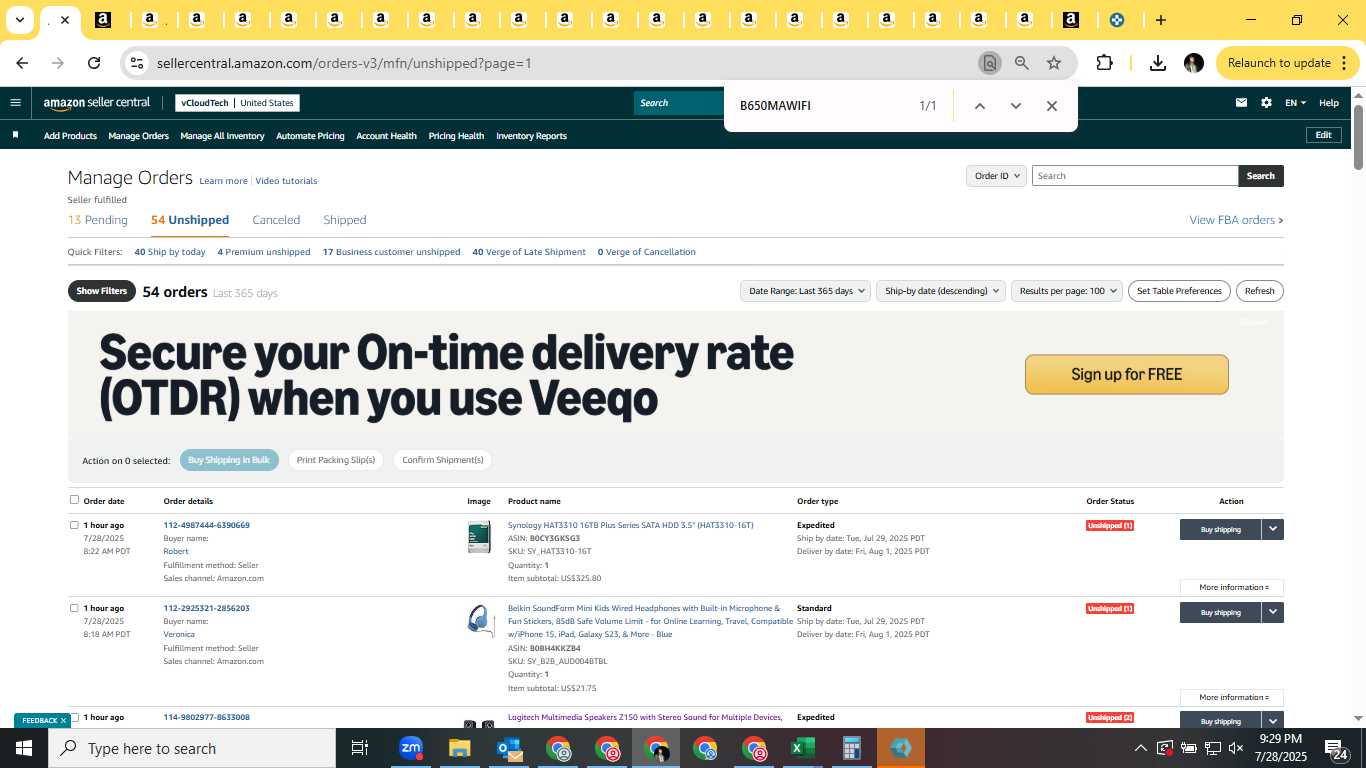
Task: Click the Synology HAT3310 product thumbnail
Action: (x=480, y=537)
